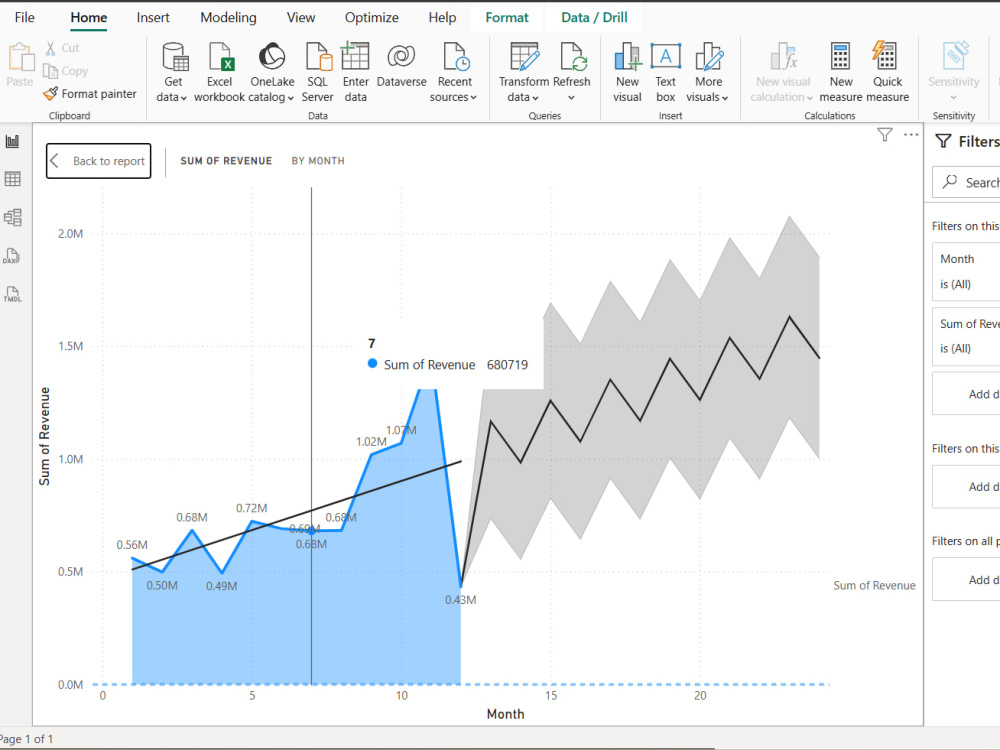The image size is (1000, 750).
Task: Expand Recent sources dropdown arrow
Action: (x=473, y=98)
